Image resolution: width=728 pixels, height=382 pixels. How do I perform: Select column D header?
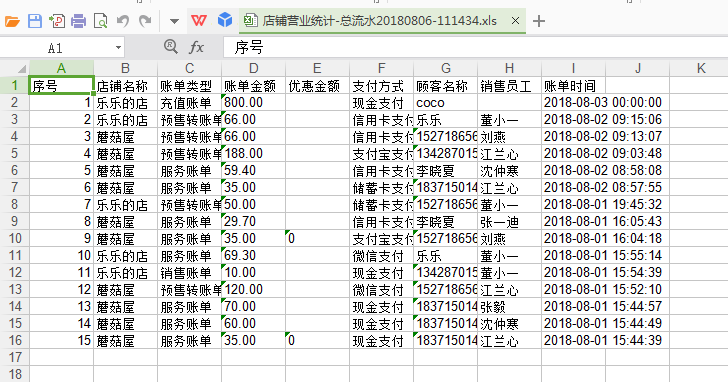[254, 68]
